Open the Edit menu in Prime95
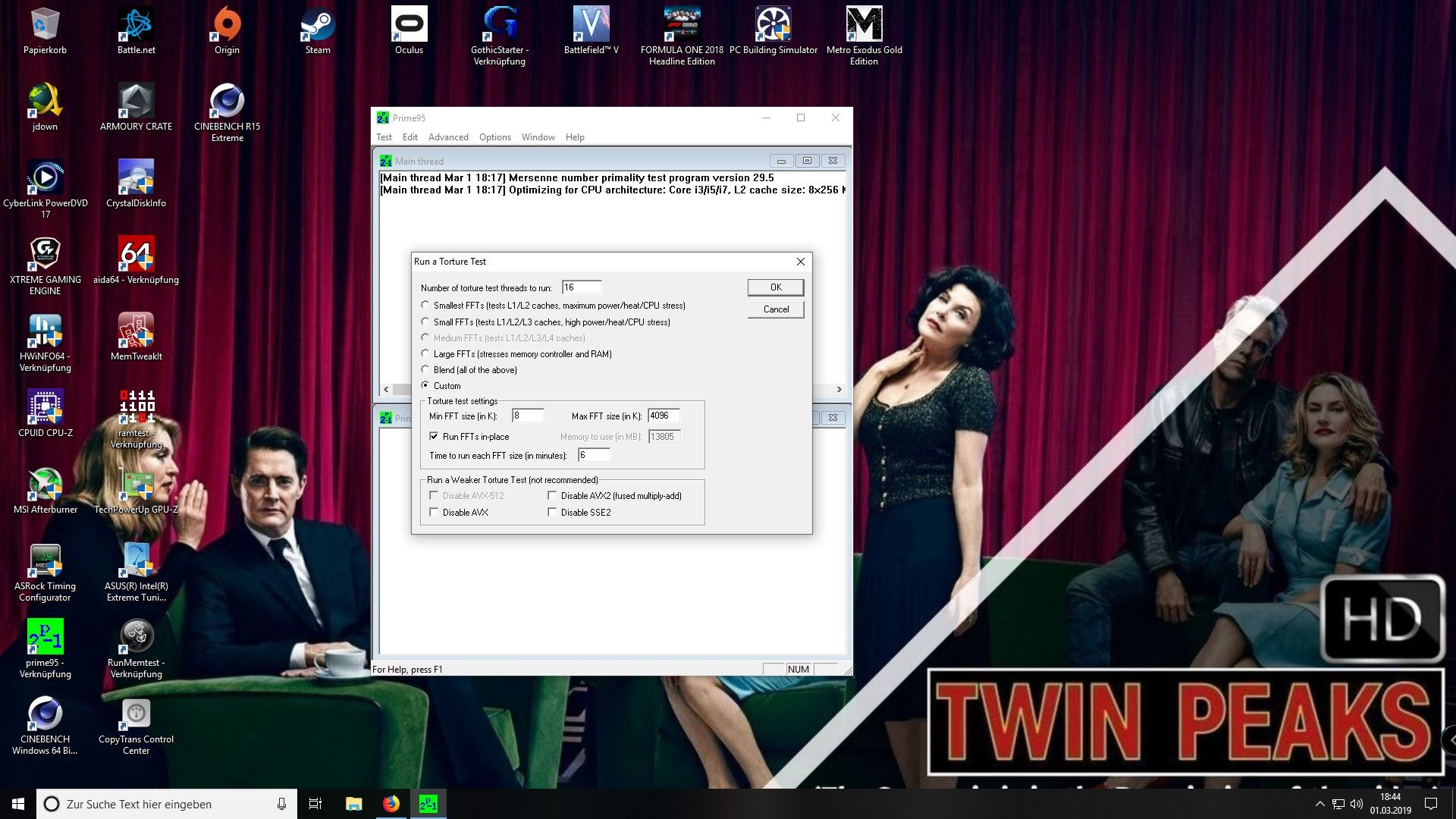The width and height of the screenshot is (1456, 819). coord(409,137)
